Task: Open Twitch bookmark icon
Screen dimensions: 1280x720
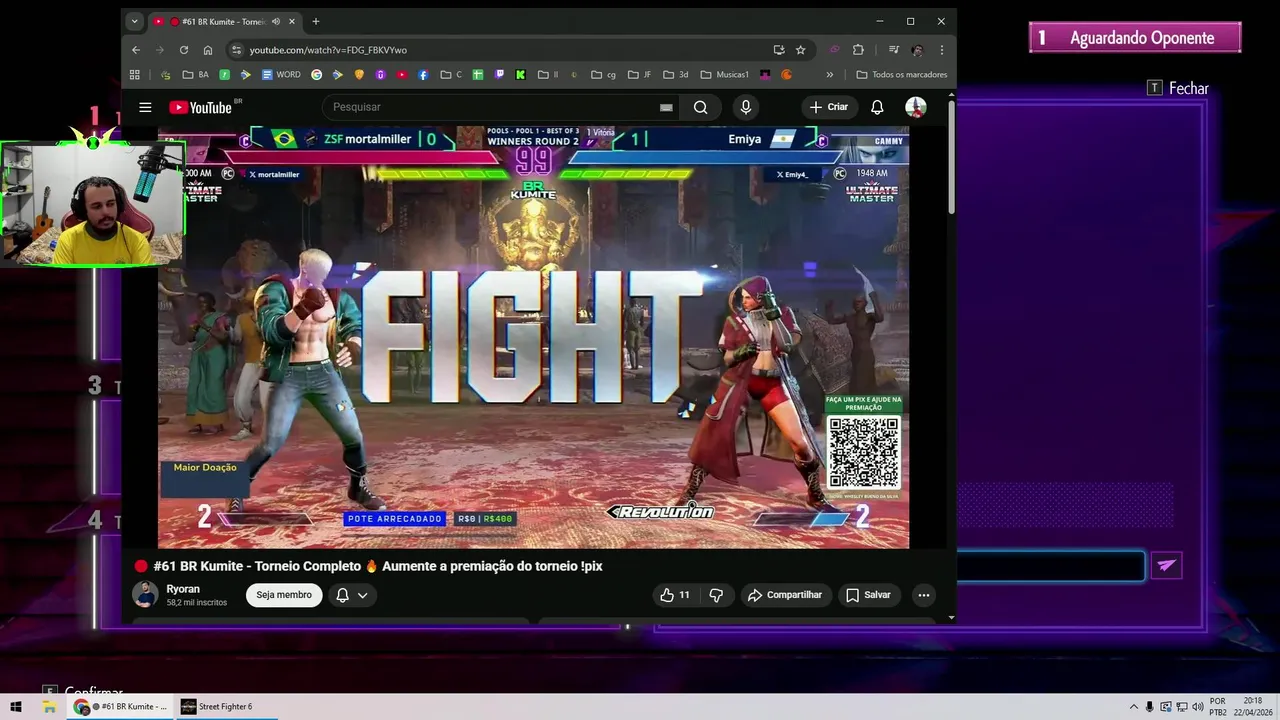Action: tap(500, 75)
